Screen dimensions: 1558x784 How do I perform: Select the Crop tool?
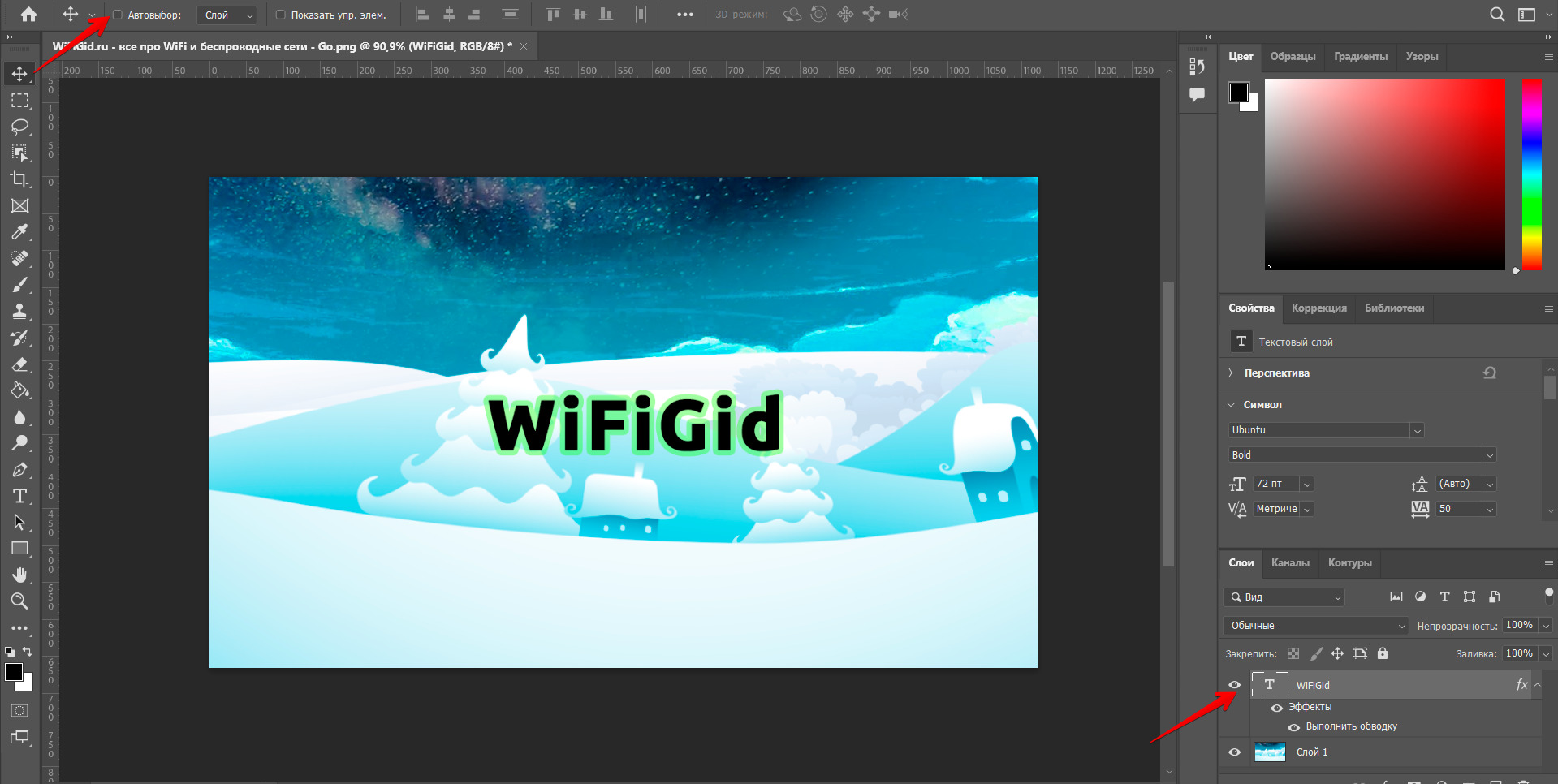coord(19,179)
